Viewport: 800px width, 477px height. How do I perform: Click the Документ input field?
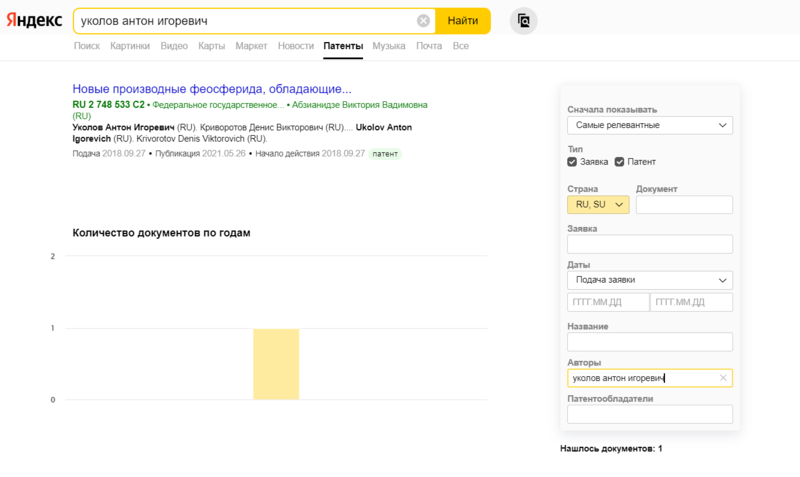click(684, 204)
